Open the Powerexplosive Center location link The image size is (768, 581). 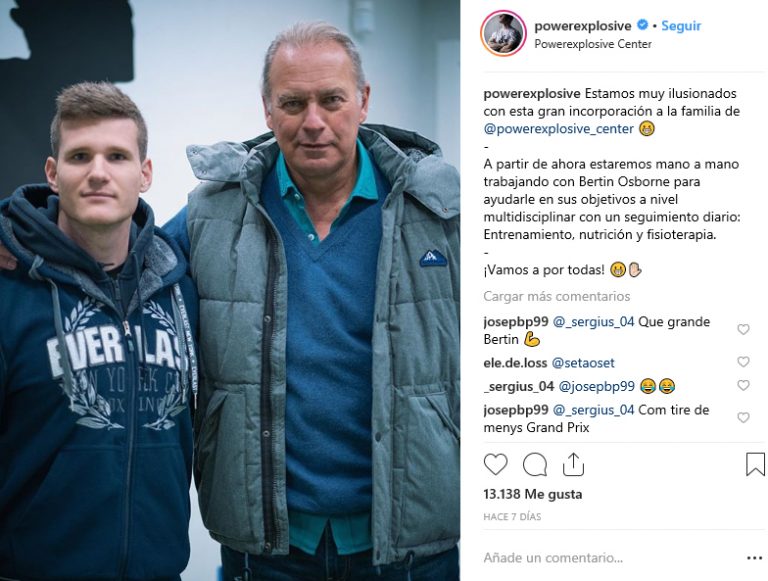[593, 44]
